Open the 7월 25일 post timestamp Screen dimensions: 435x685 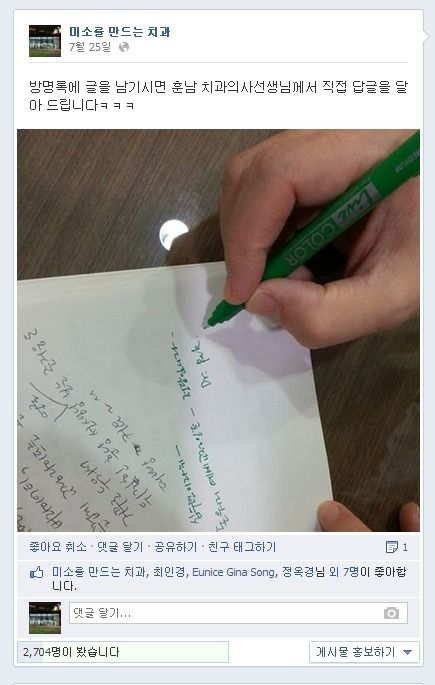click(x=90, y=47)
